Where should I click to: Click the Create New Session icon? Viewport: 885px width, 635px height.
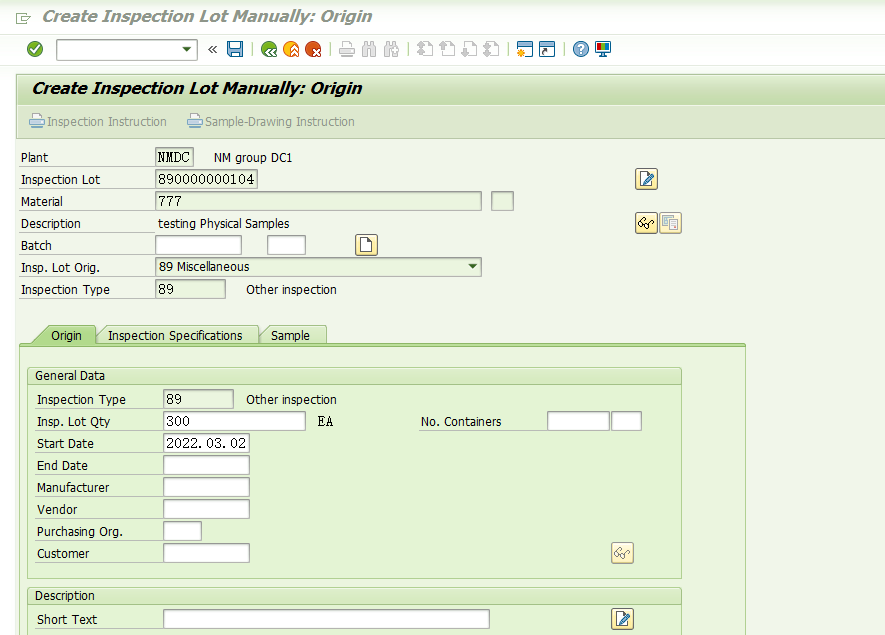point(525,50)
